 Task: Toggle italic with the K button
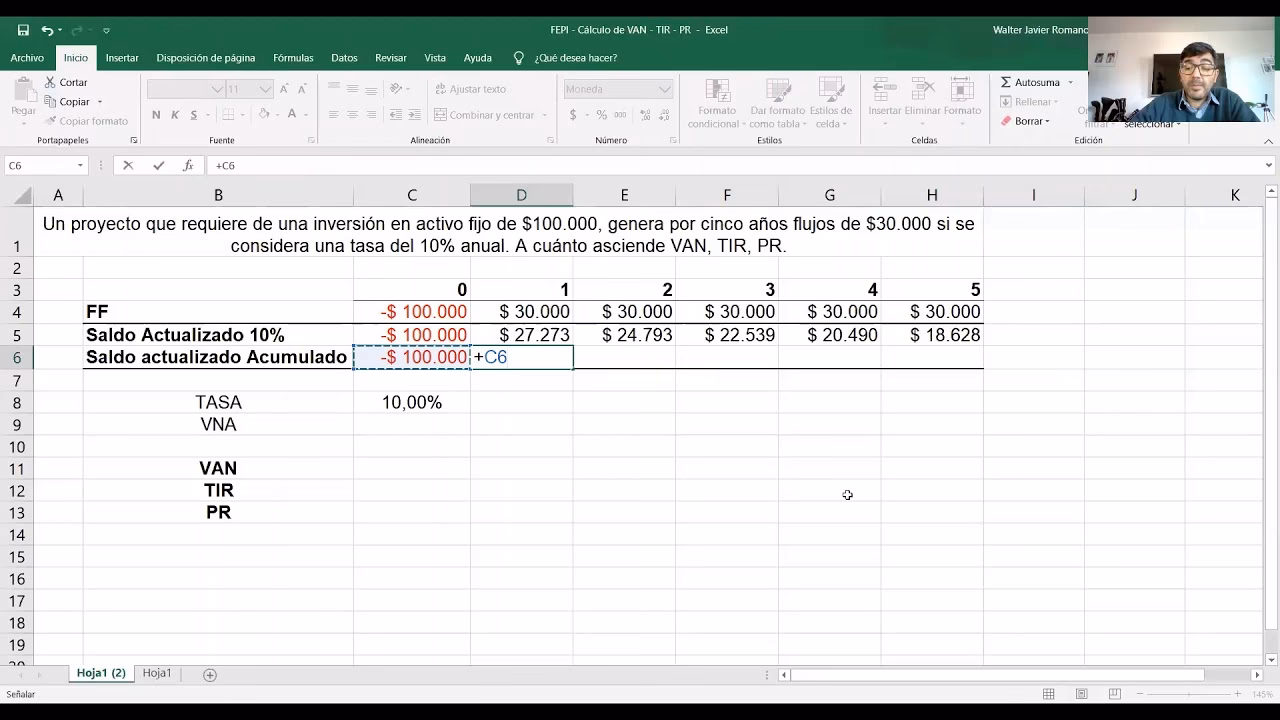click(174, 113)
